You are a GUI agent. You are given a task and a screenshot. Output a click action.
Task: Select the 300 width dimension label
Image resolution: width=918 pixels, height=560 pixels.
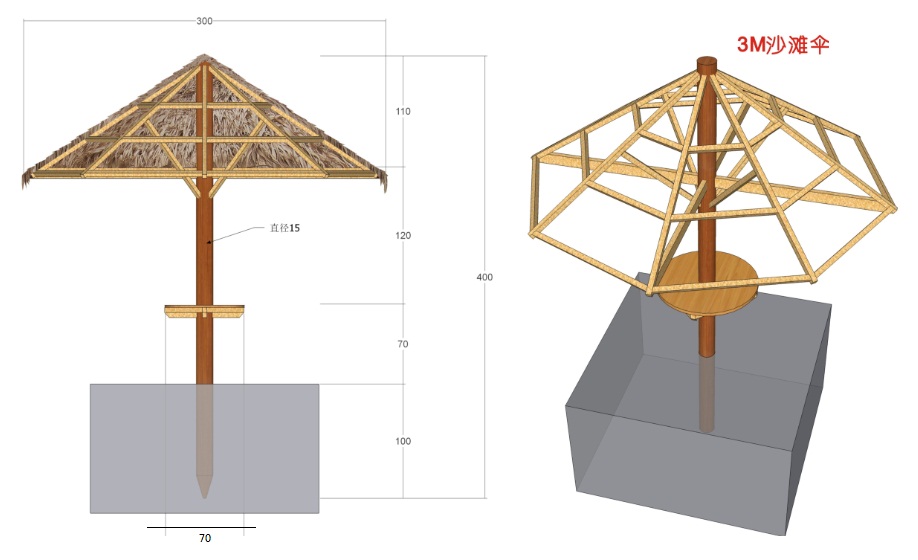coord(203,21)
